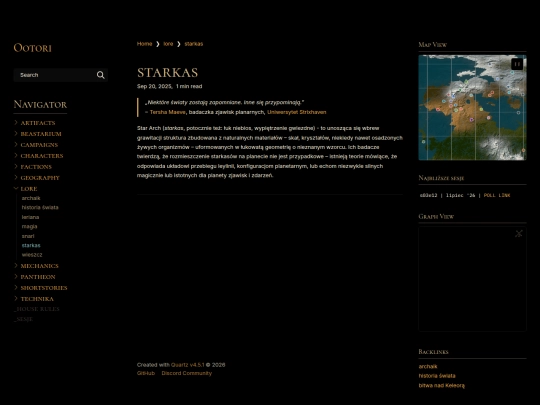Viewport: 540px width, 405px height.
Task: Open the Artifacts folder label
Action: point(38,123)
